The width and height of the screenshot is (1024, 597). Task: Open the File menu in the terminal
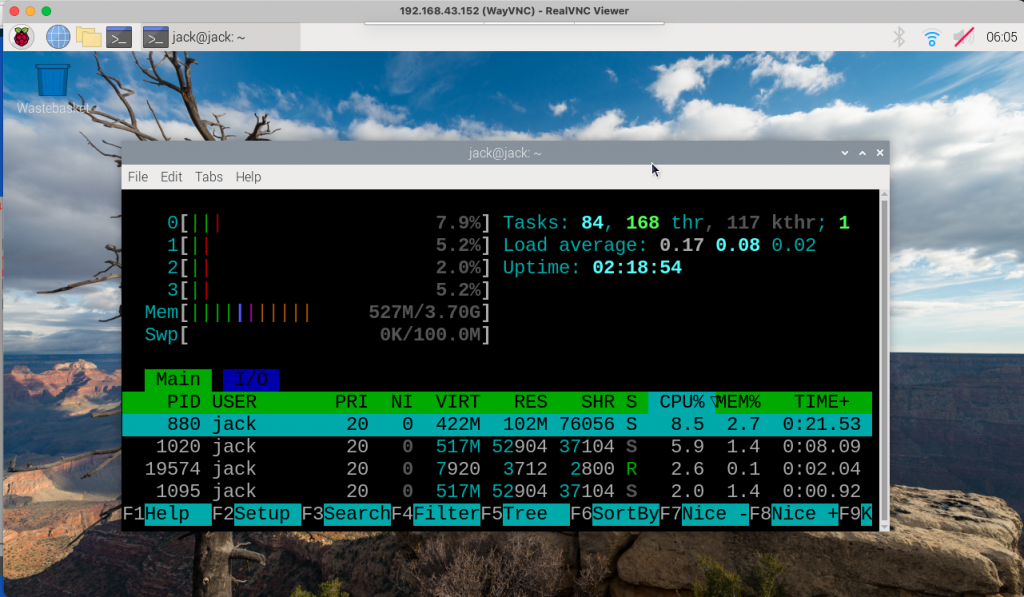click(x=138, y=177)
